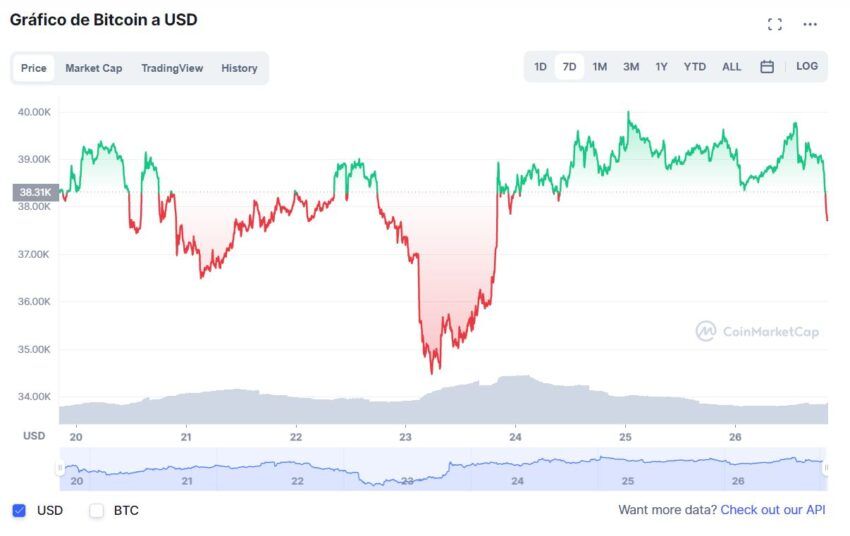Select the 1M time range
Viewport: 850px width, 536px height.
point(600,67)
